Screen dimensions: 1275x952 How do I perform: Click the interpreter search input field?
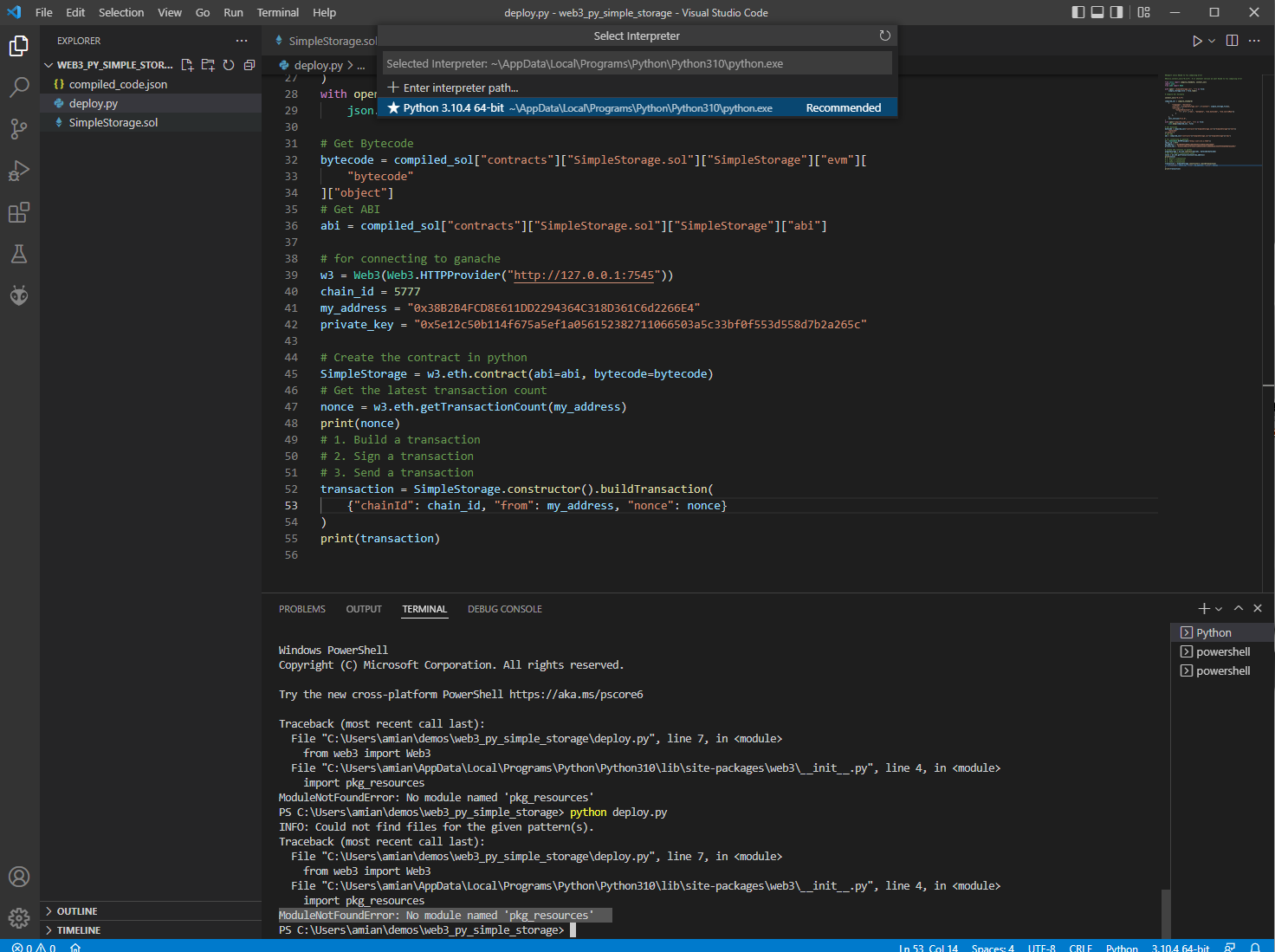pos(637,63)
